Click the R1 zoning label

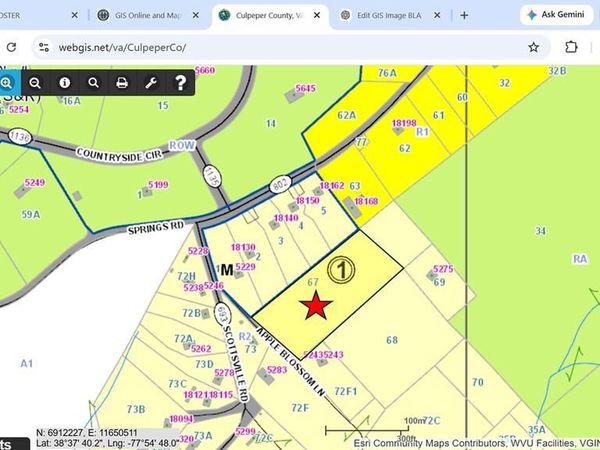pyautogui.click(x=422, y=132)
